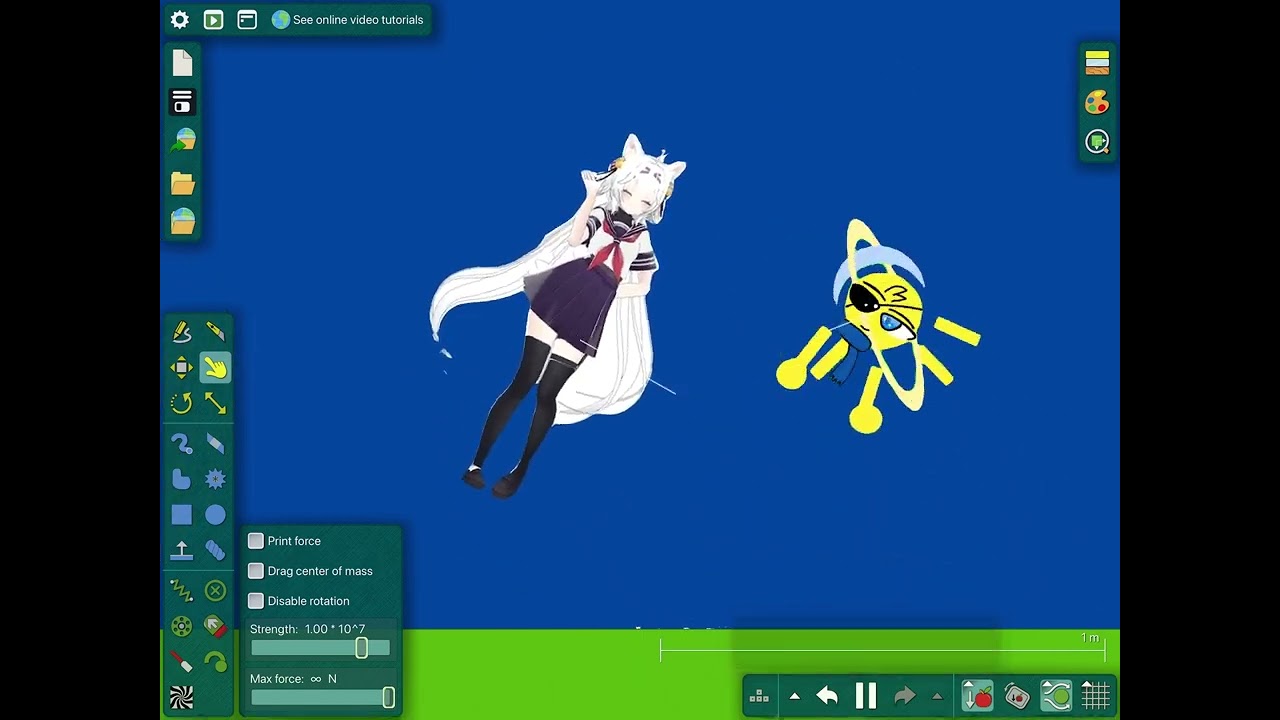
Task: Open the appearance color palette icon
Action: [x=1097, y=102]
